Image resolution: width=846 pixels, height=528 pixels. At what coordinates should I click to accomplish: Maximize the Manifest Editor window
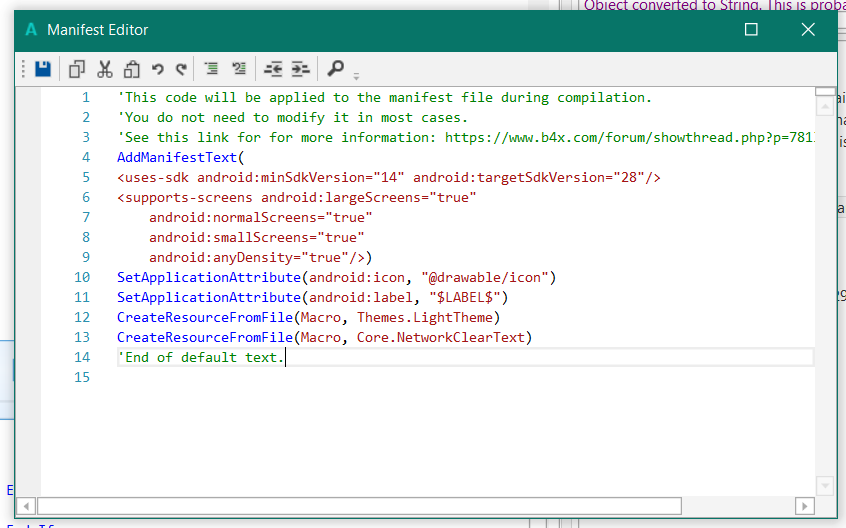[751, 29]
